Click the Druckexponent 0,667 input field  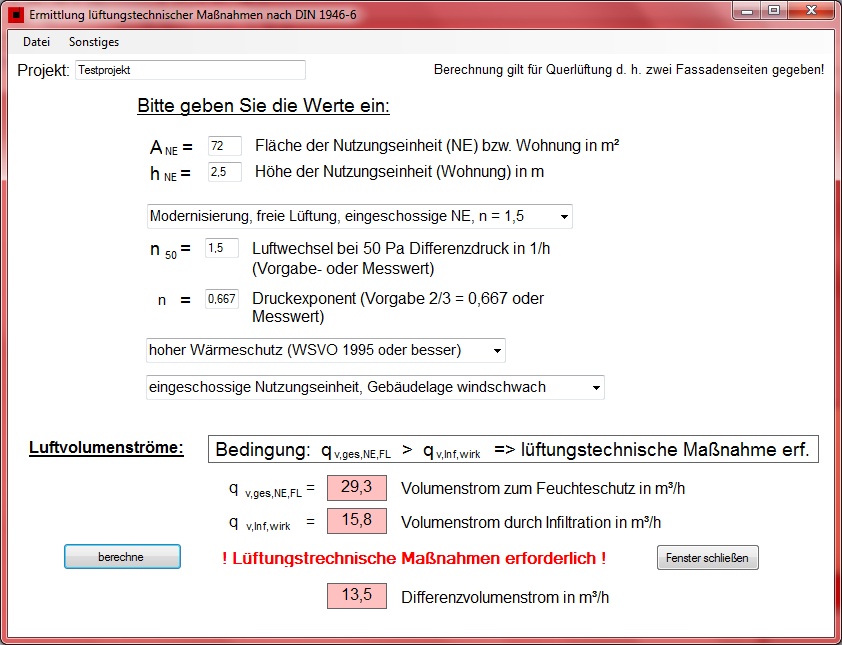222,299
